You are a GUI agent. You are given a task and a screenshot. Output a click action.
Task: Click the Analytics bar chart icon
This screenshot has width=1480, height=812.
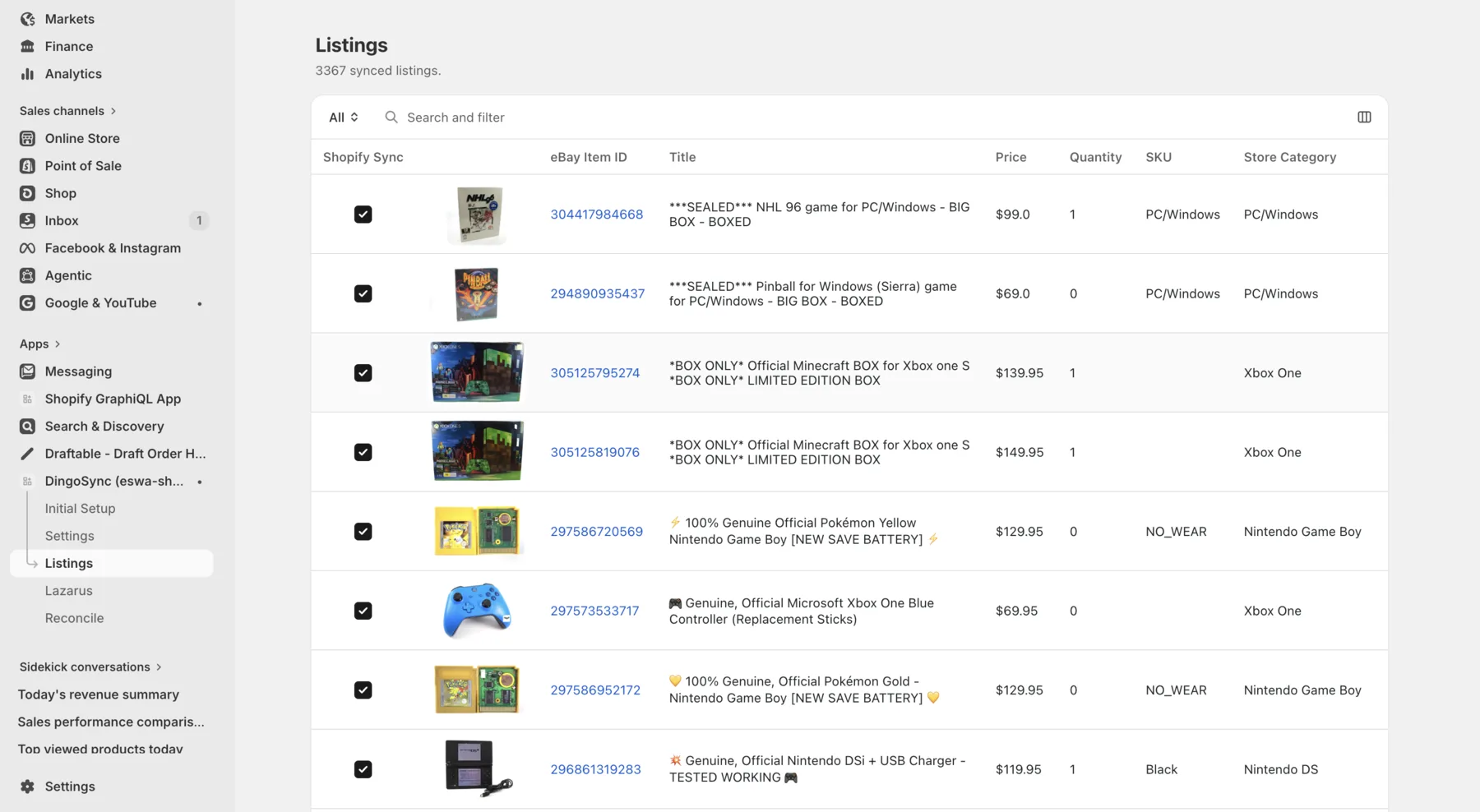coord(27,74)
